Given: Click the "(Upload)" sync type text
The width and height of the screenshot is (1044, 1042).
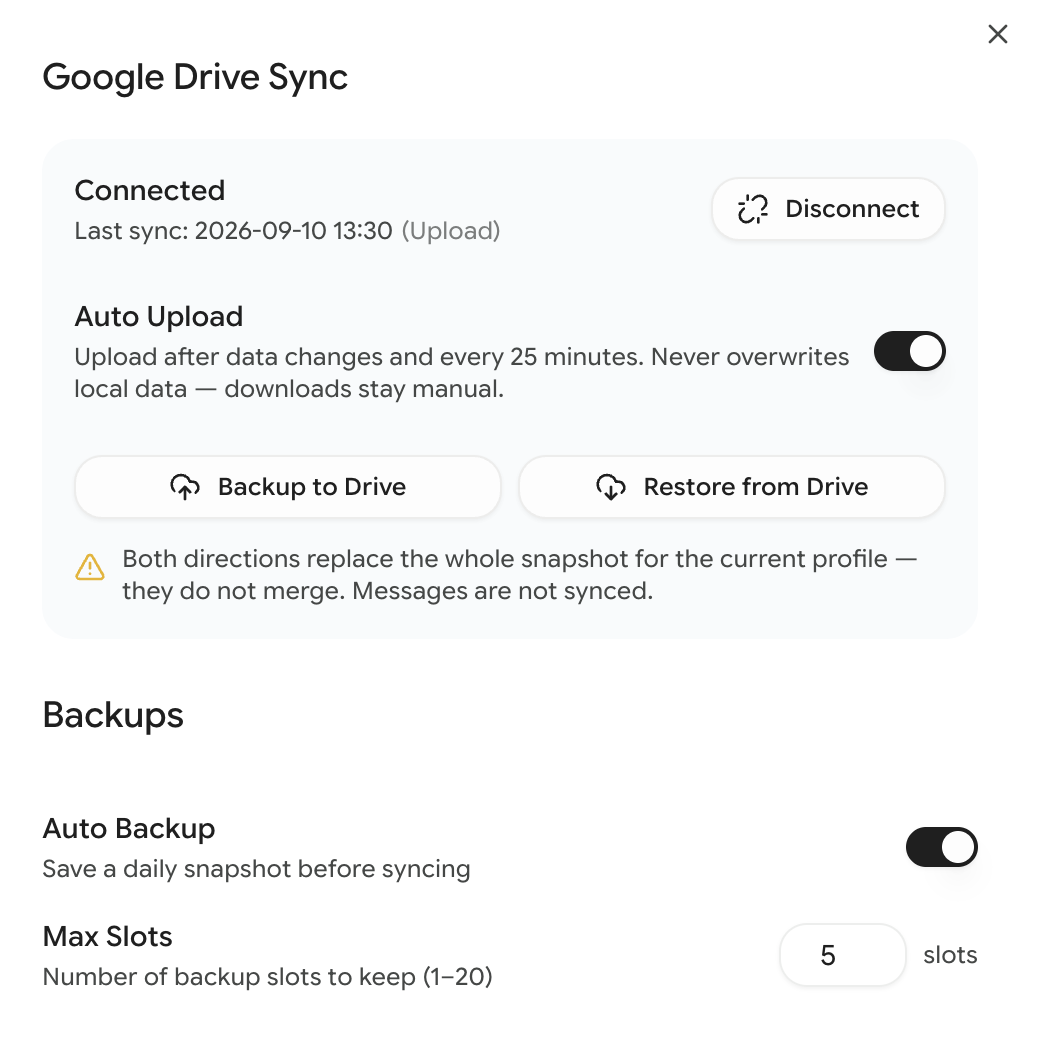Looking at the screenshot, I should tap(451, 231).
